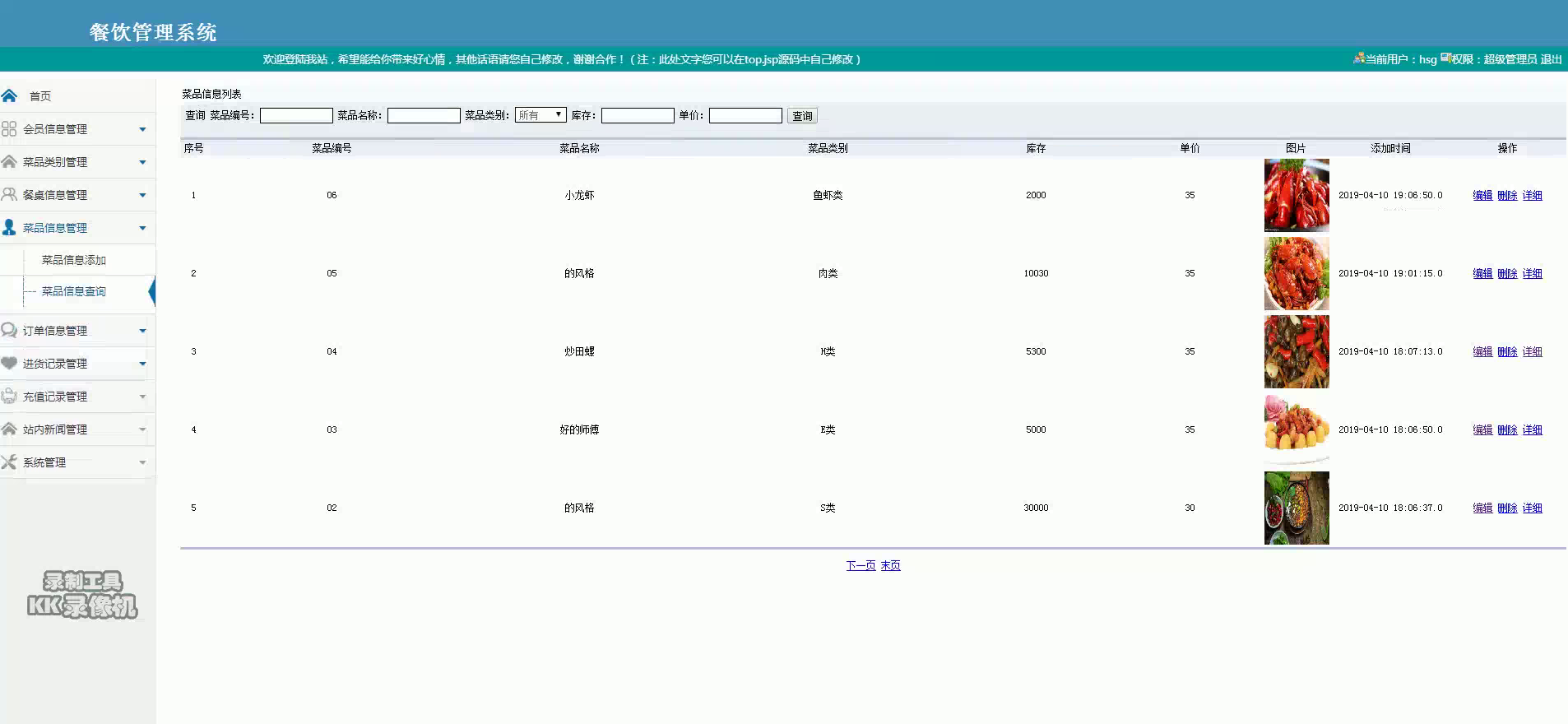
Task: Click the heart icon for 进货记录管理
Action: click(9, 363)
